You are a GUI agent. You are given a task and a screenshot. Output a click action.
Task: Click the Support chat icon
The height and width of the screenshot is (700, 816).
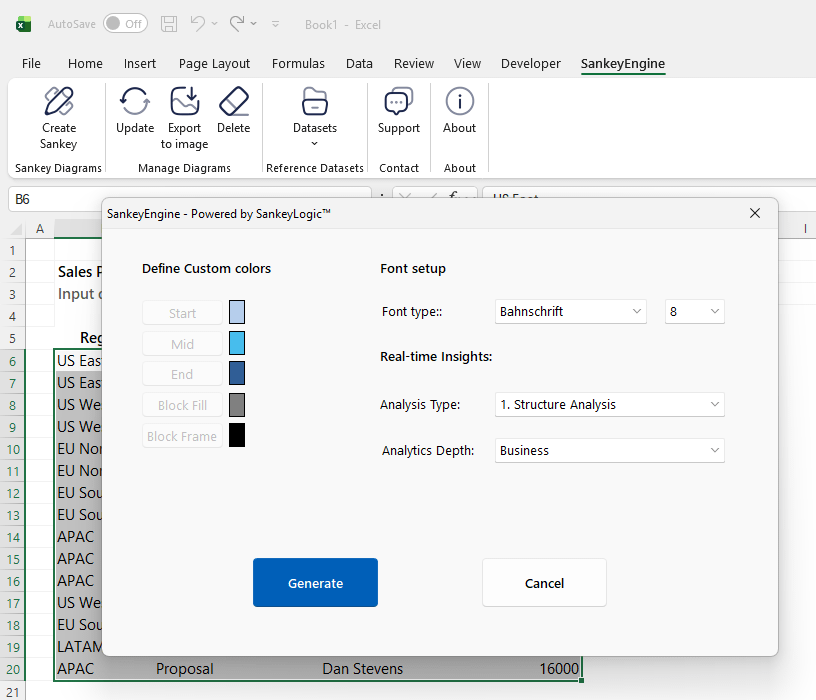[399, 101]
